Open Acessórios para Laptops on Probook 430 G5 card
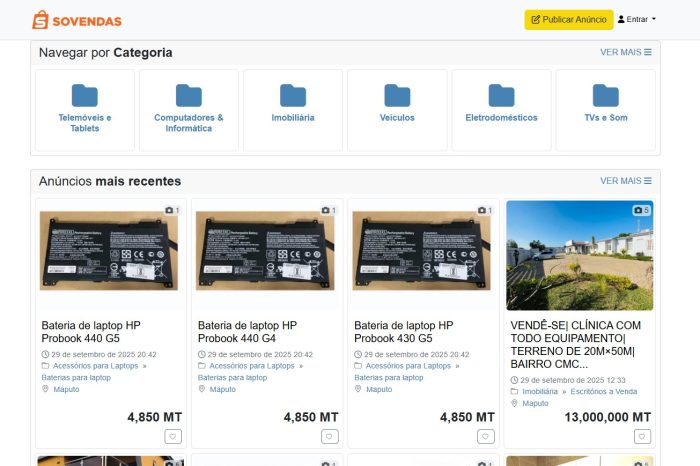Image resolution: width=700 pixels, height=466 pixels. [x=408, y=366]
